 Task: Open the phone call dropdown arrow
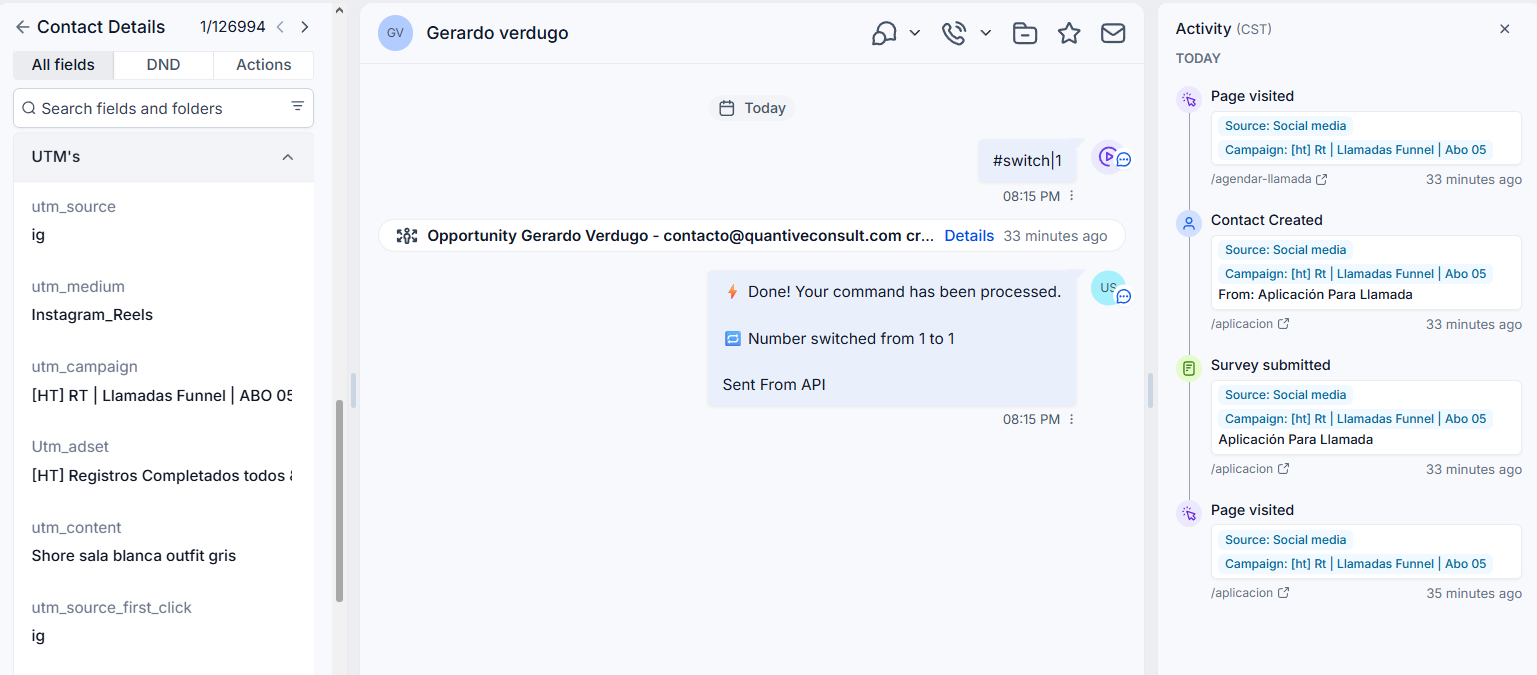[986, 33]
